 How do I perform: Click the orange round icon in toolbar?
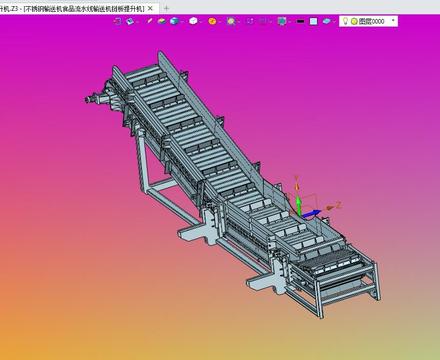click(212, 21)
